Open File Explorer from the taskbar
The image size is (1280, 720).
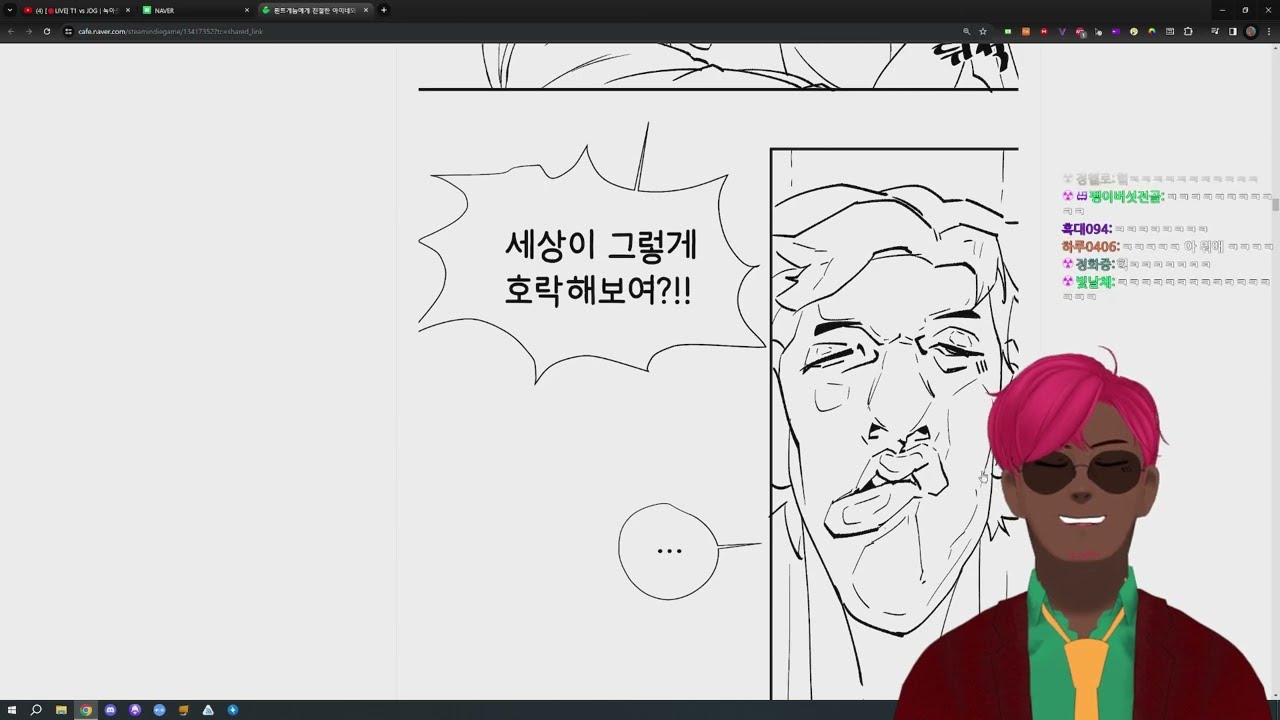click(61, 710)
